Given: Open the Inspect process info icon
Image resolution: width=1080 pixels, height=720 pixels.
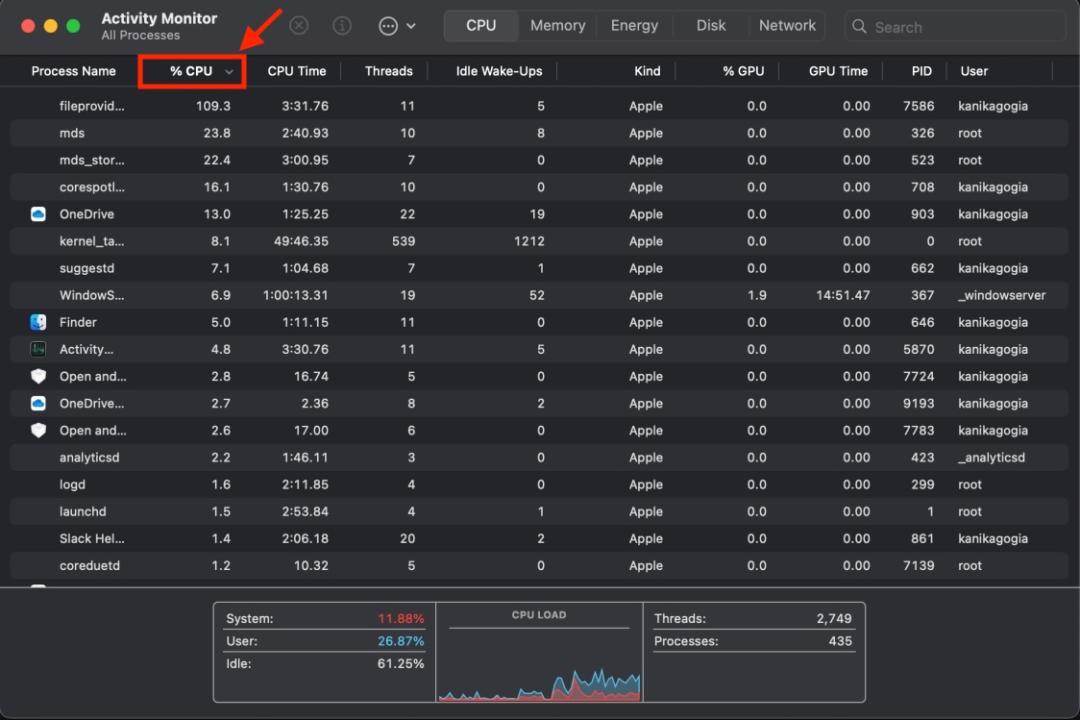Looking at the screenshot, I should click(341, 25).
